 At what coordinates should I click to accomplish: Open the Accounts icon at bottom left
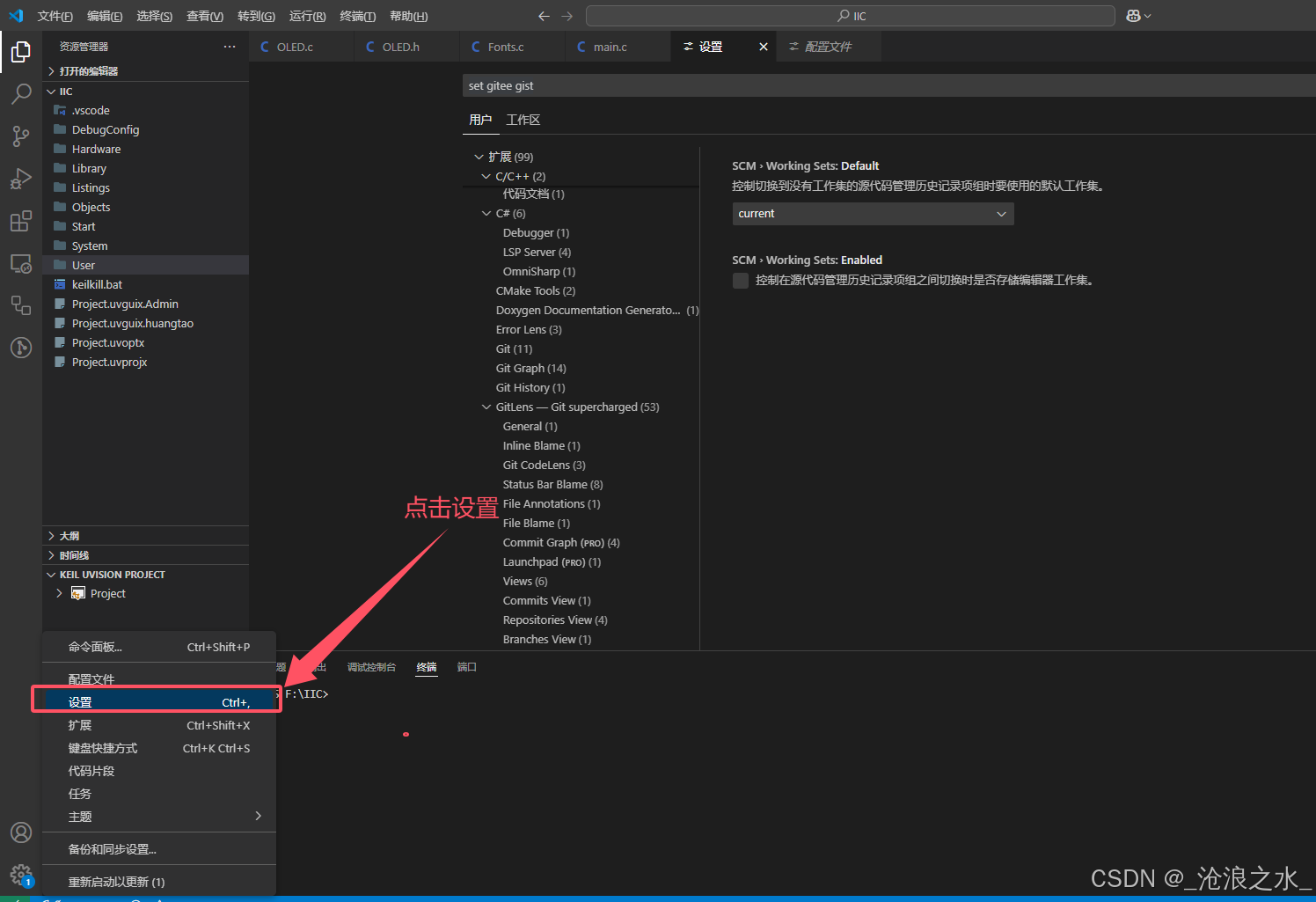(20, 832)
